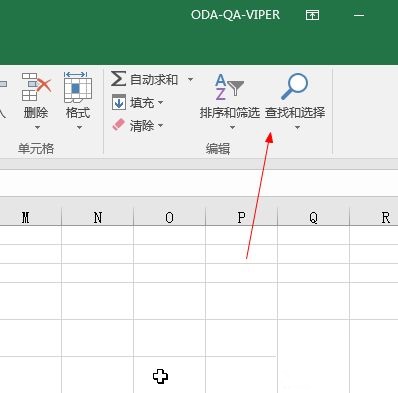Click the 查找和选择 label
This screenshot has width=398, height=393.
pos(295,113)
